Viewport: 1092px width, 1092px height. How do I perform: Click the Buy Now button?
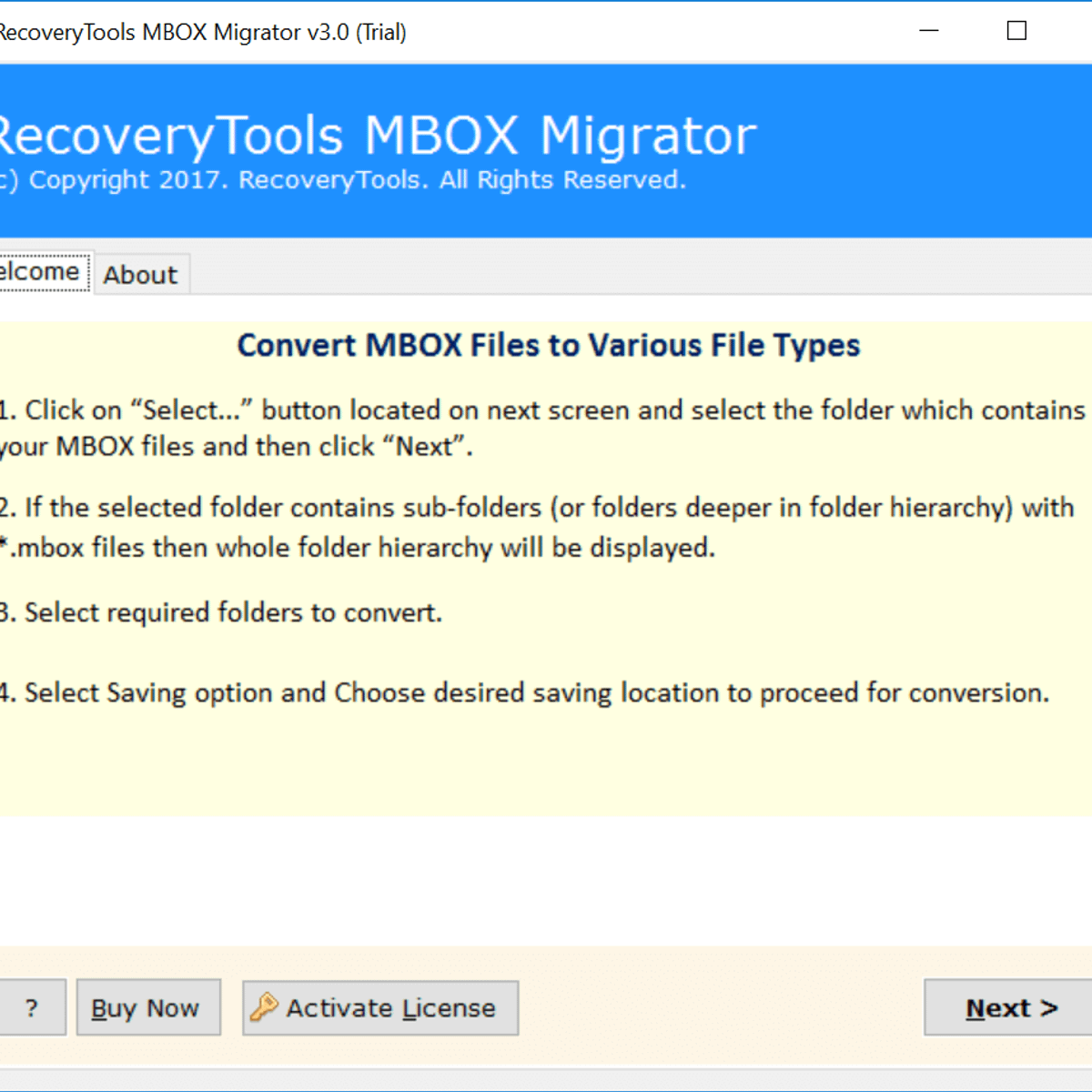(x=148, y=1007)
